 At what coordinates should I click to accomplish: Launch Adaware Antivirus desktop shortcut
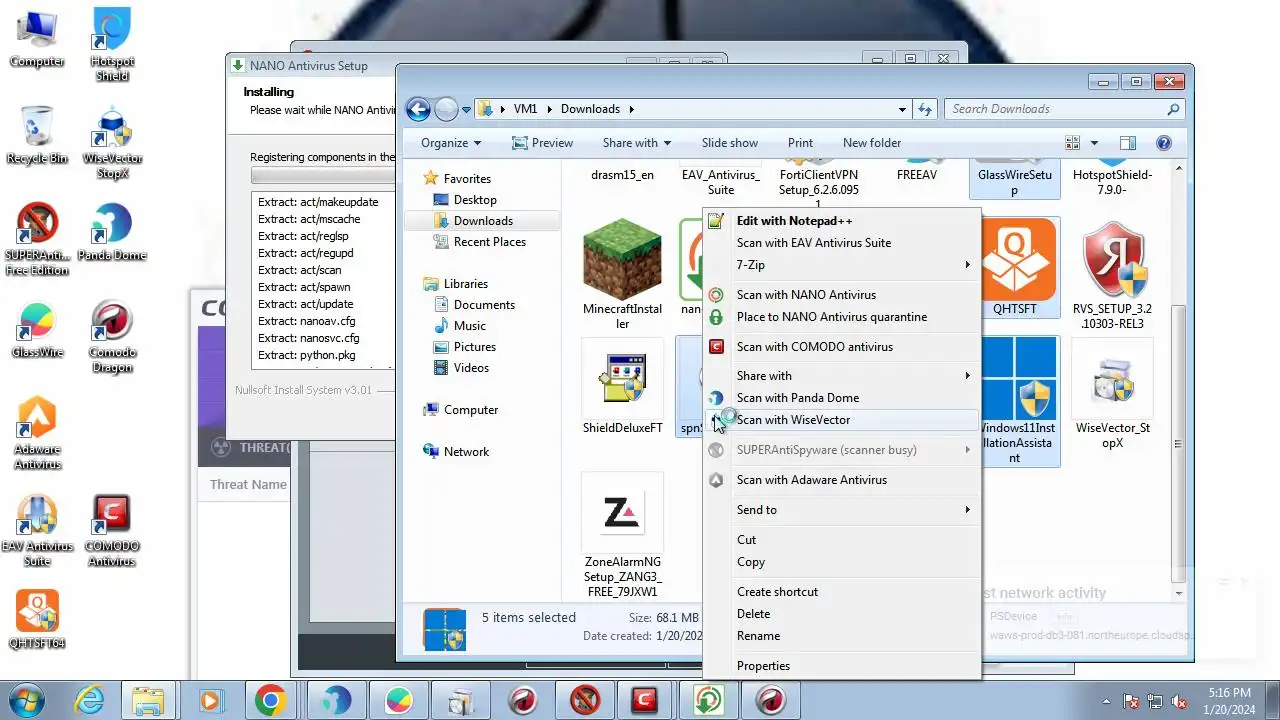tap(37, 434)
